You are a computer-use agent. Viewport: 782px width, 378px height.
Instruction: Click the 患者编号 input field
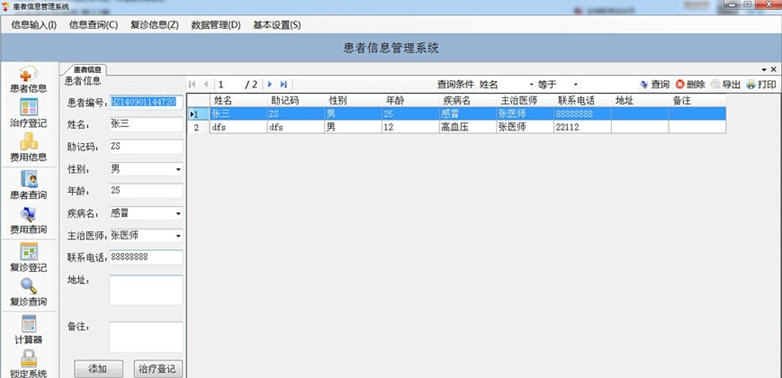click(146, 102)
